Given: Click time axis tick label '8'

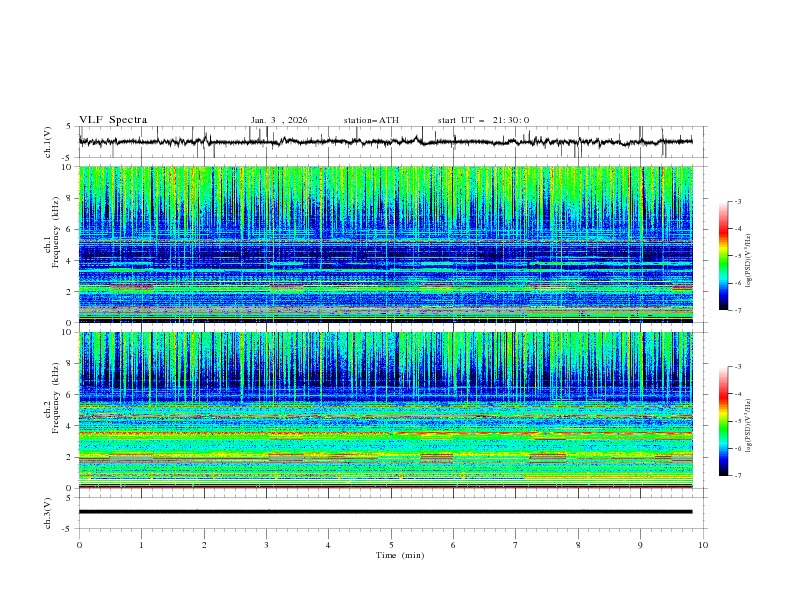Looking at the screenshot, I should click(x=578, y=545).
